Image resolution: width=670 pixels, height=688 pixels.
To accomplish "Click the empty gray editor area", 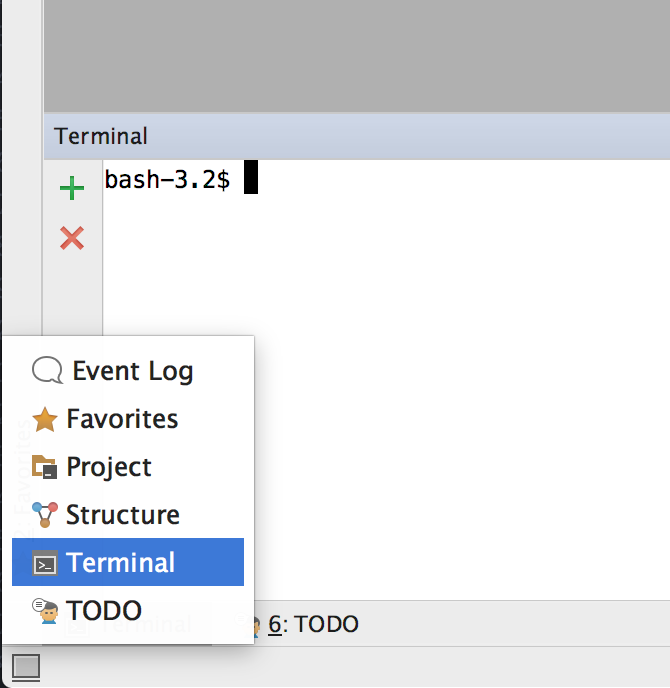I will (x=357, y=56).
